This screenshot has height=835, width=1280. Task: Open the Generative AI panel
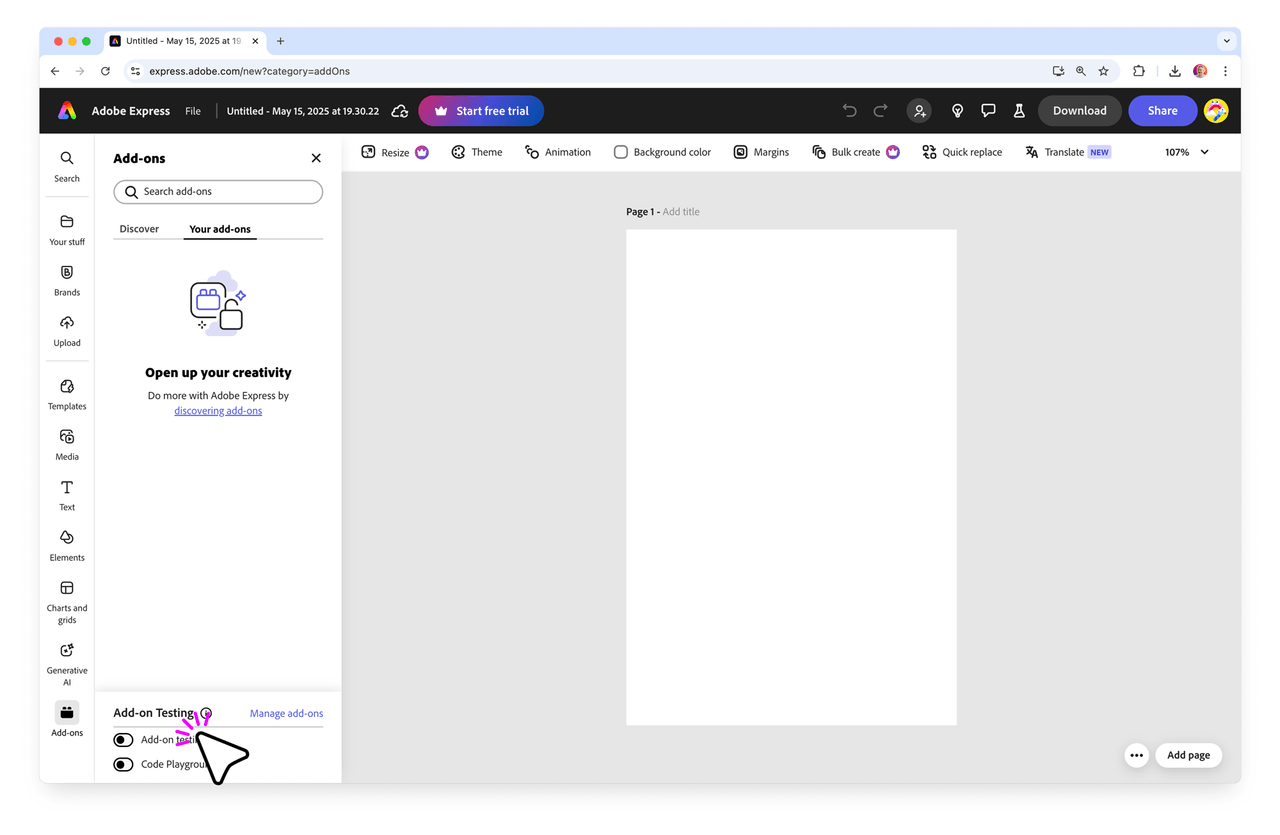(x=67, y=662)
